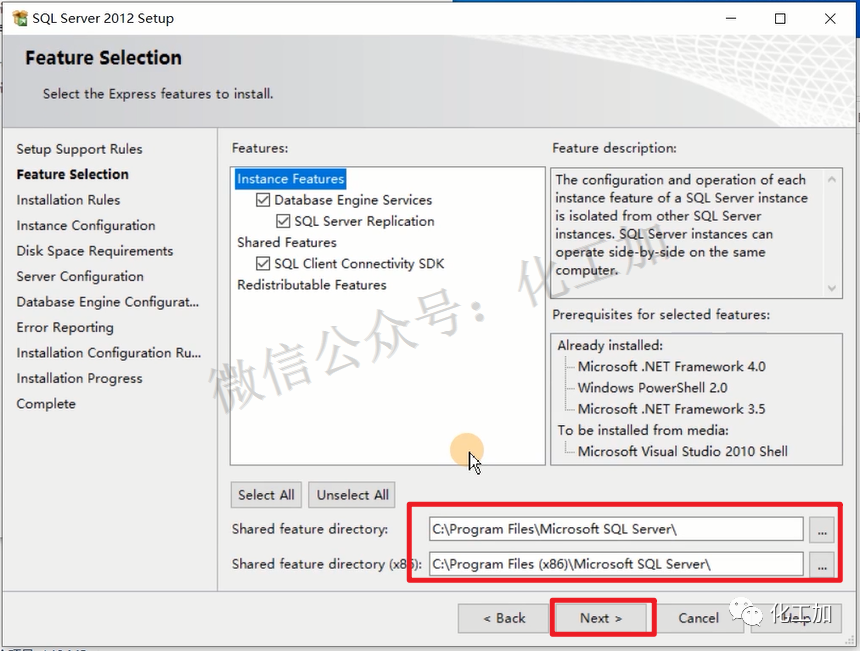860x651 pixels.
Task: Select Redistributable Features tree node
Action: coord(312,285)
